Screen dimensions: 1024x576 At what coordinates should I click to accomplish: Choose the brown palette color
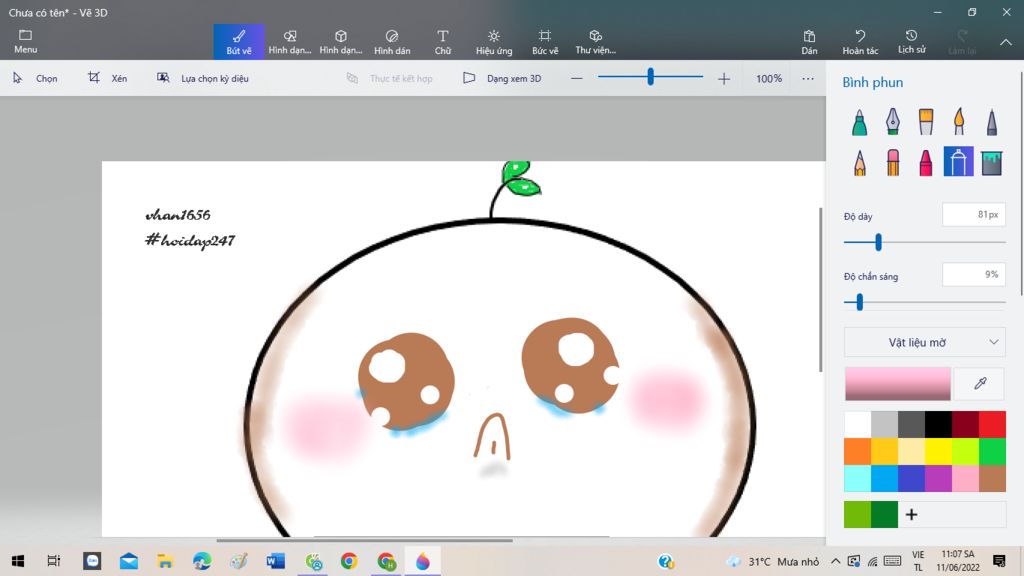click(992, 479)
